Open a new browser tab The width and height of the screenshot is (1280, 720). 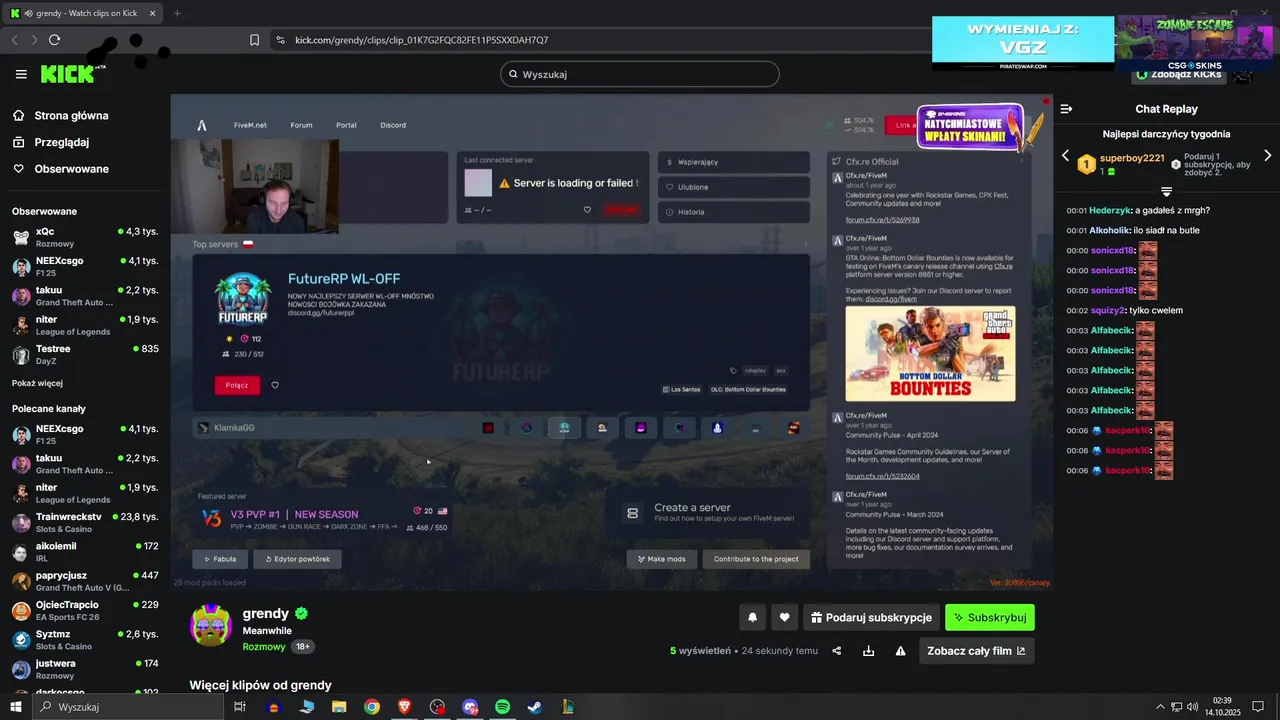[x=177, y=13]
